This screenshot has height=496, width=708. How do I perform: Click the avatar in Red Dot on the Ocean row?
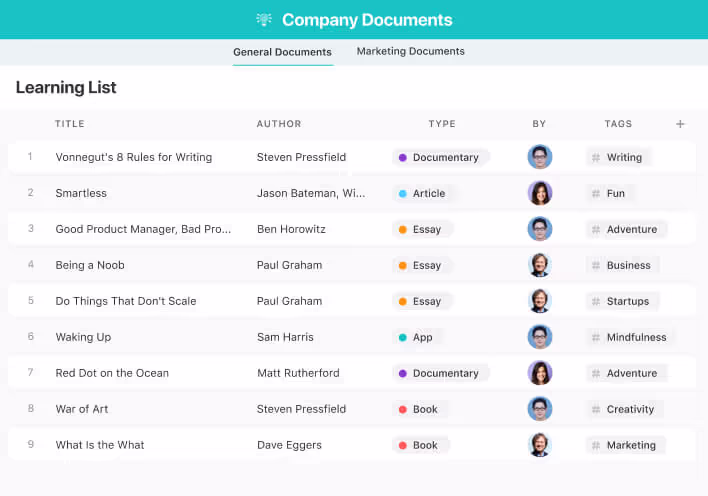pos(540,373)
